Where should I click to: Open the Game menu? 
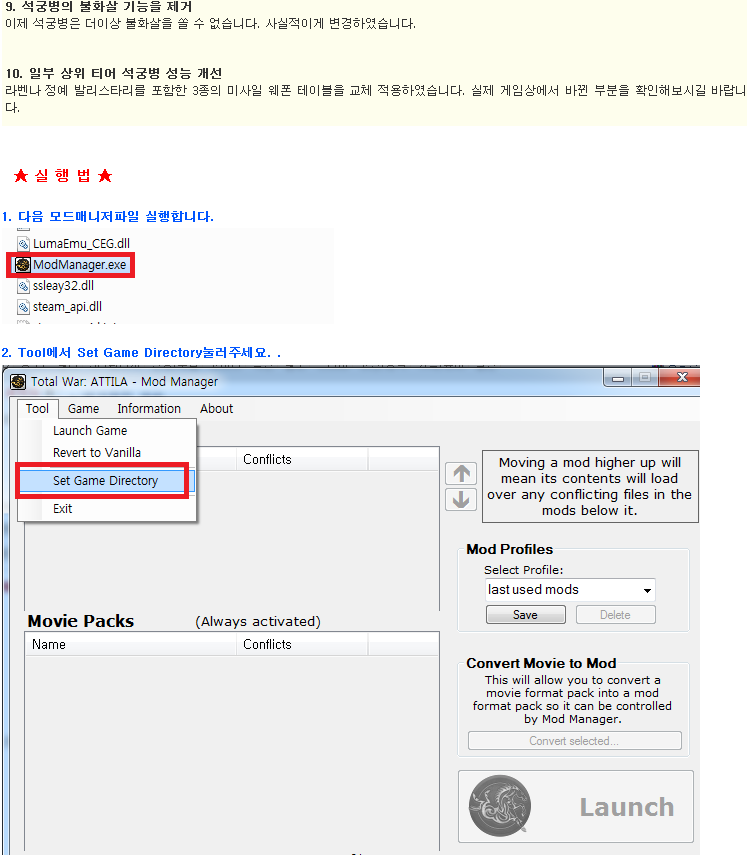coord(83,408)
